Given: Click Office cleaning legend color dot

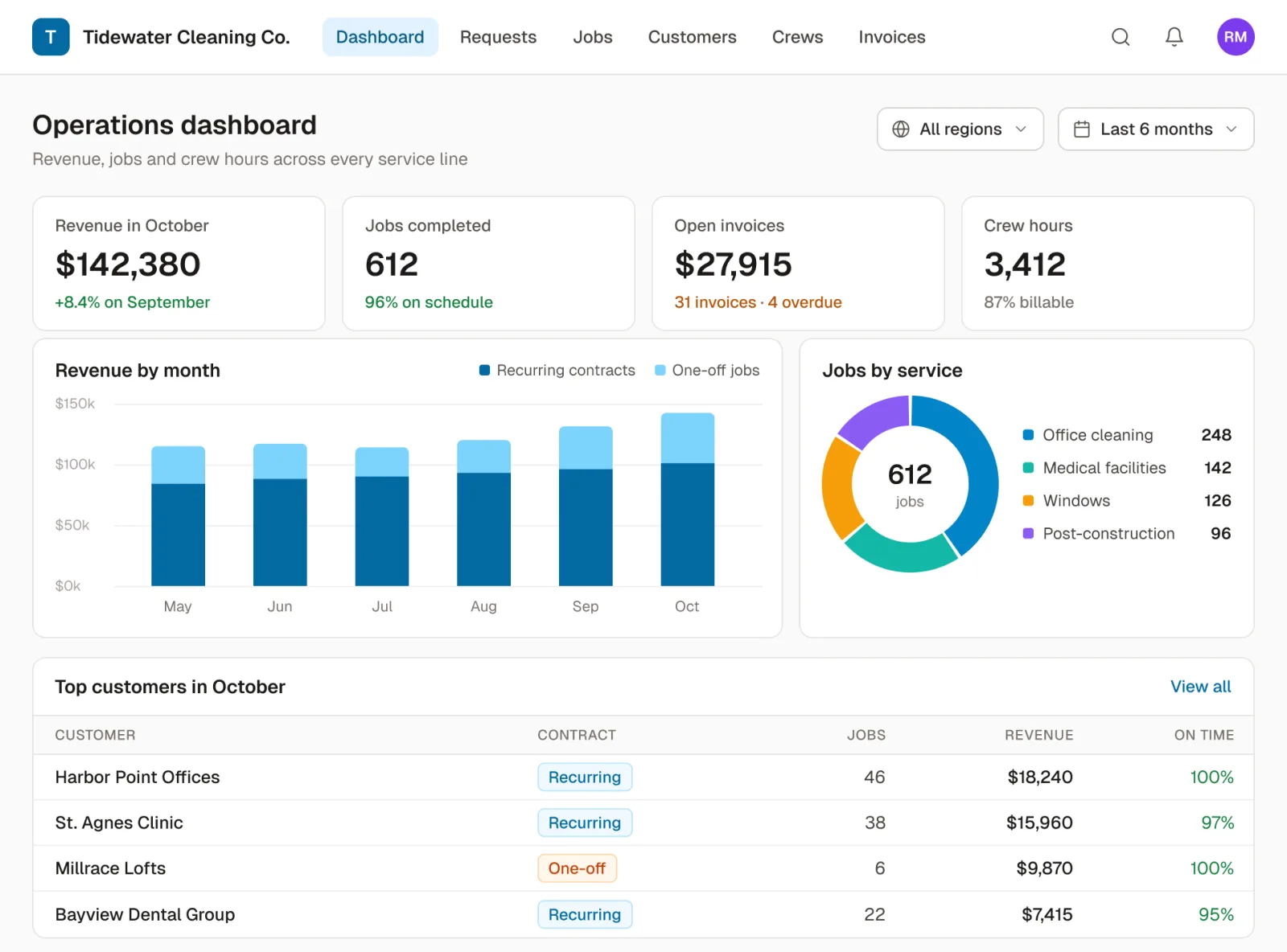Looking at the screenshot, I should point(1028,435).
